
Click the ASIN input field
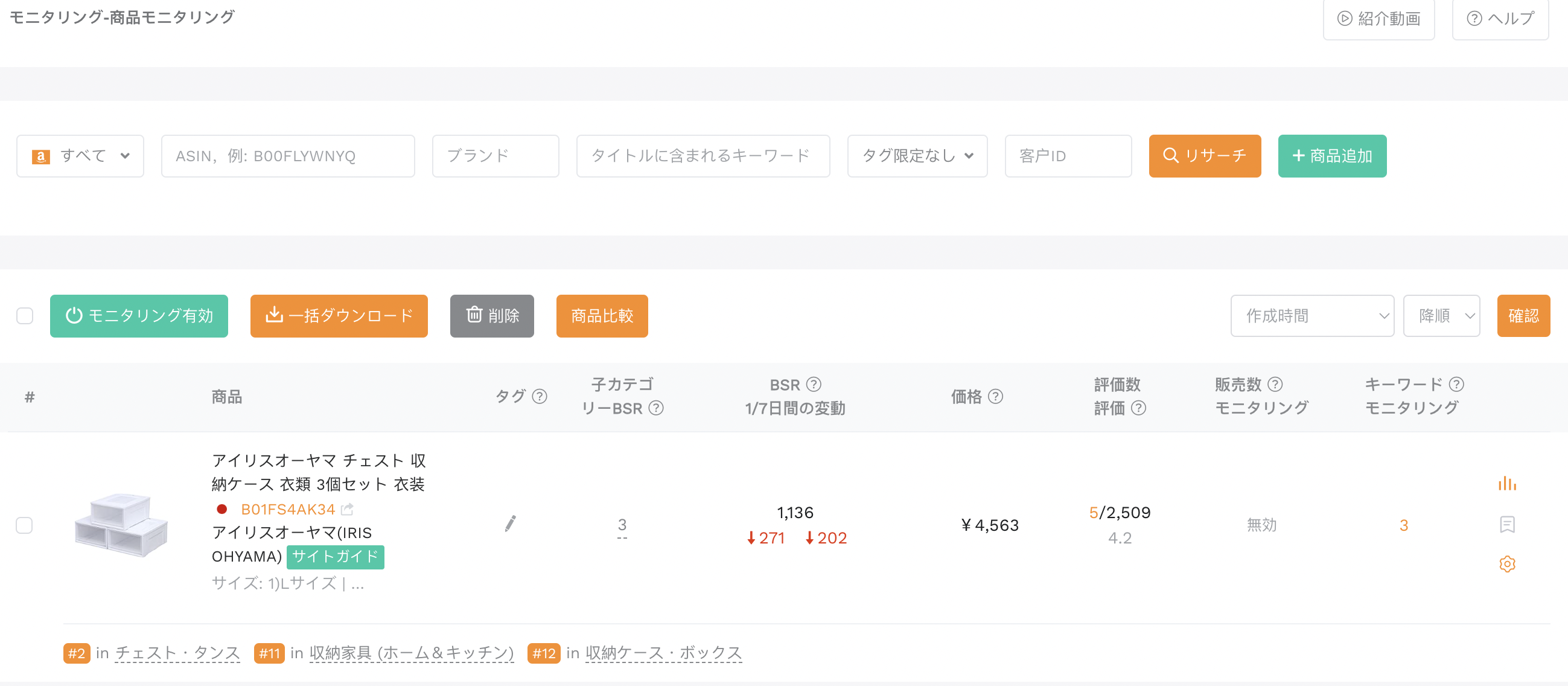288,156
